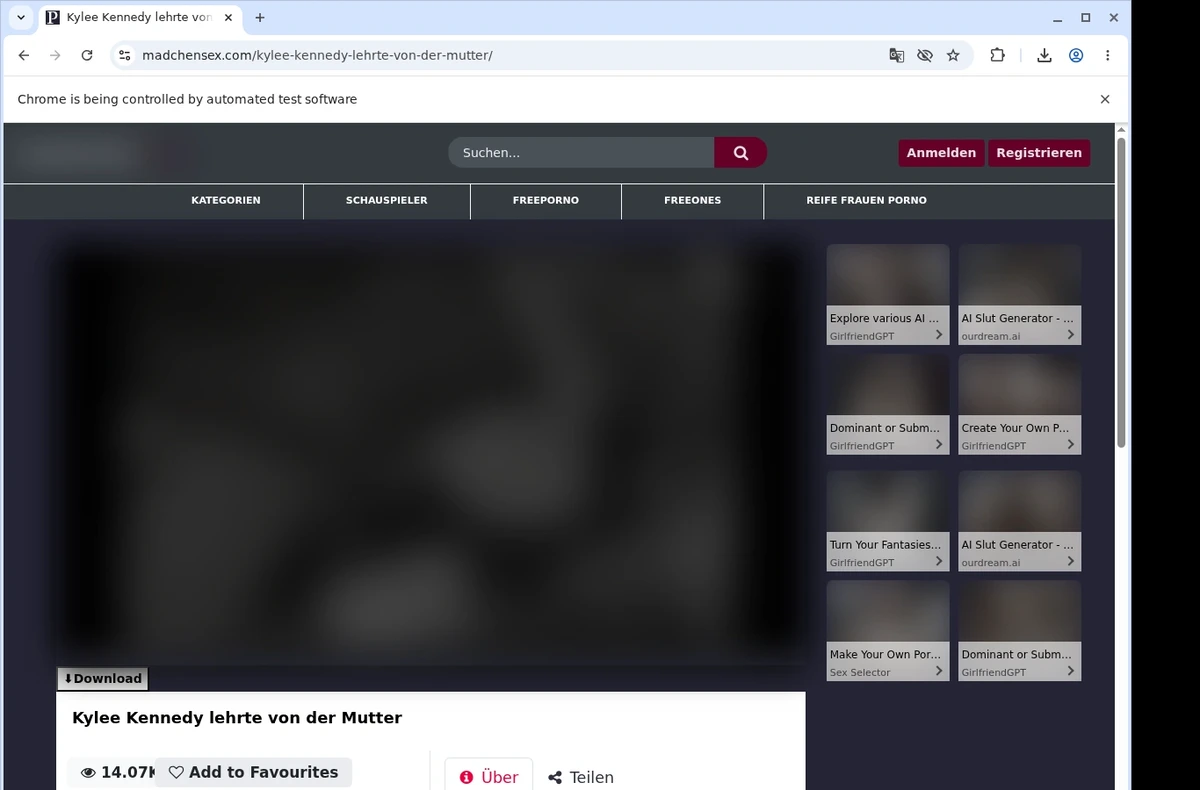Open the Create Your Own ad thumbnail
This screenshot has width=1200, height=790.
pos(1020,404)
